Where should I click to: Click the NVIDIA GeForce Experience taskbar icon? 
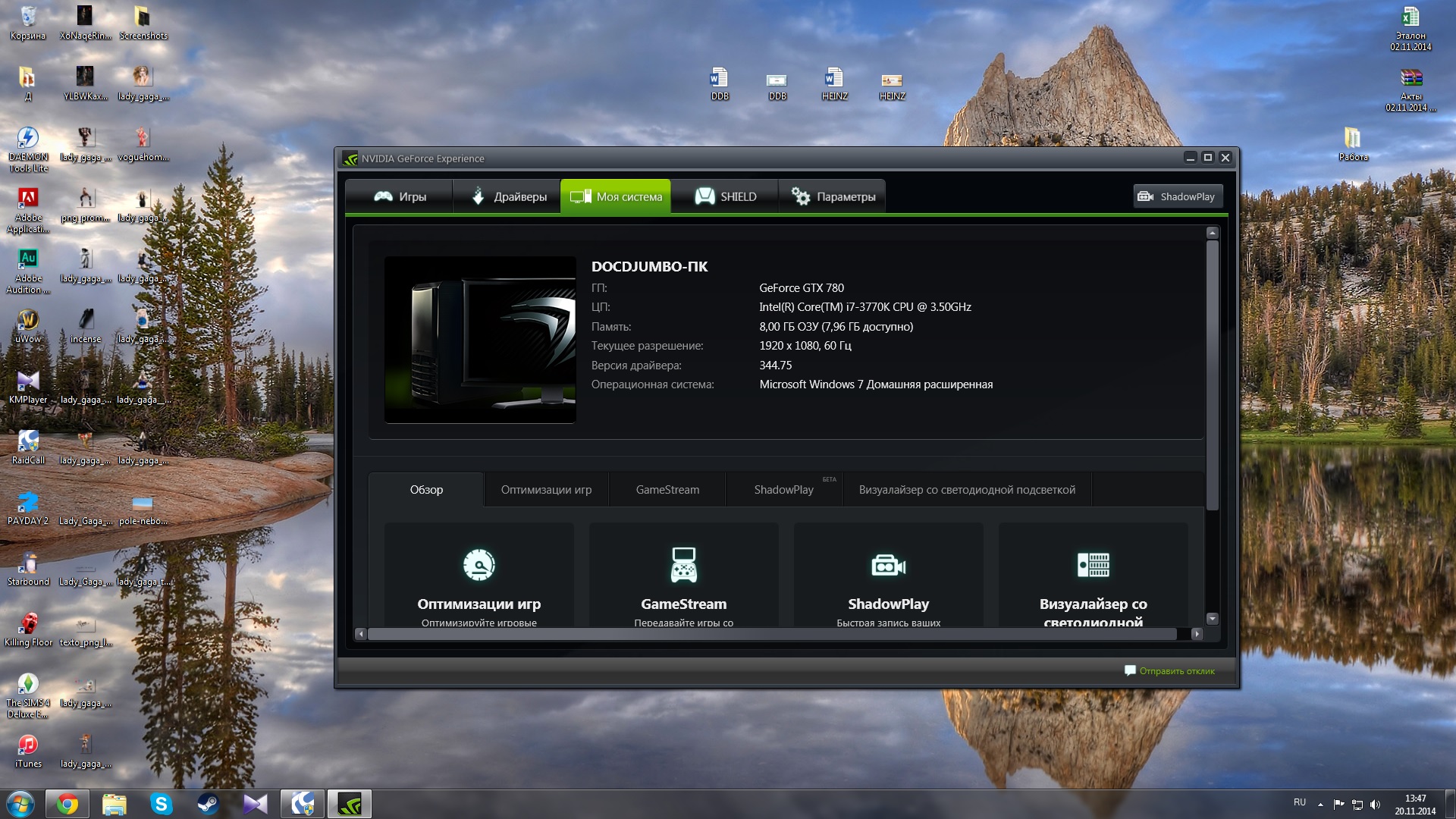(350, 804)
